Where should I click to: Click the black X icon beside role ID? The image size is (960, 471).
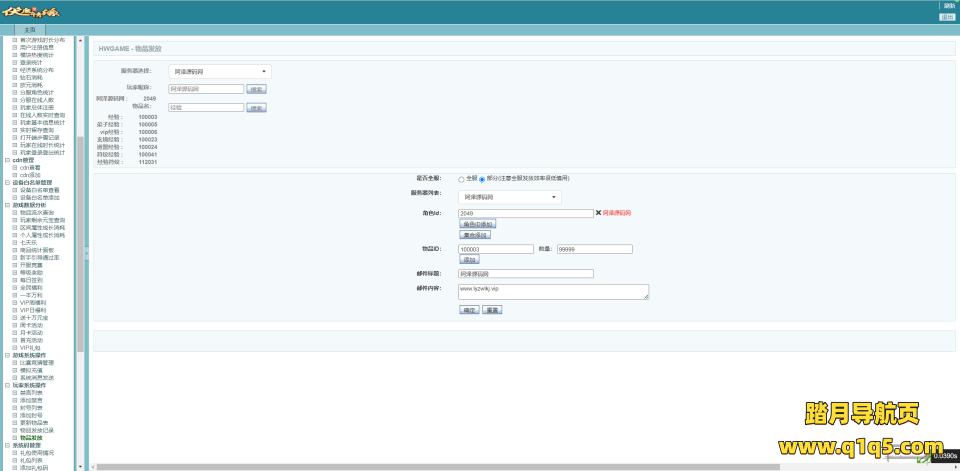[598, 213]
